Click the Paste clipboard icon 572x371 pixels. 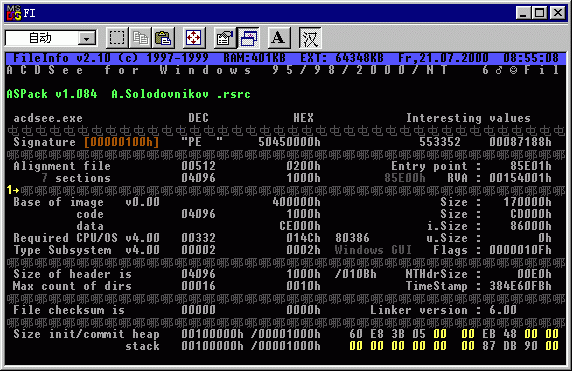pyautogui.click(x=163, y=38)
